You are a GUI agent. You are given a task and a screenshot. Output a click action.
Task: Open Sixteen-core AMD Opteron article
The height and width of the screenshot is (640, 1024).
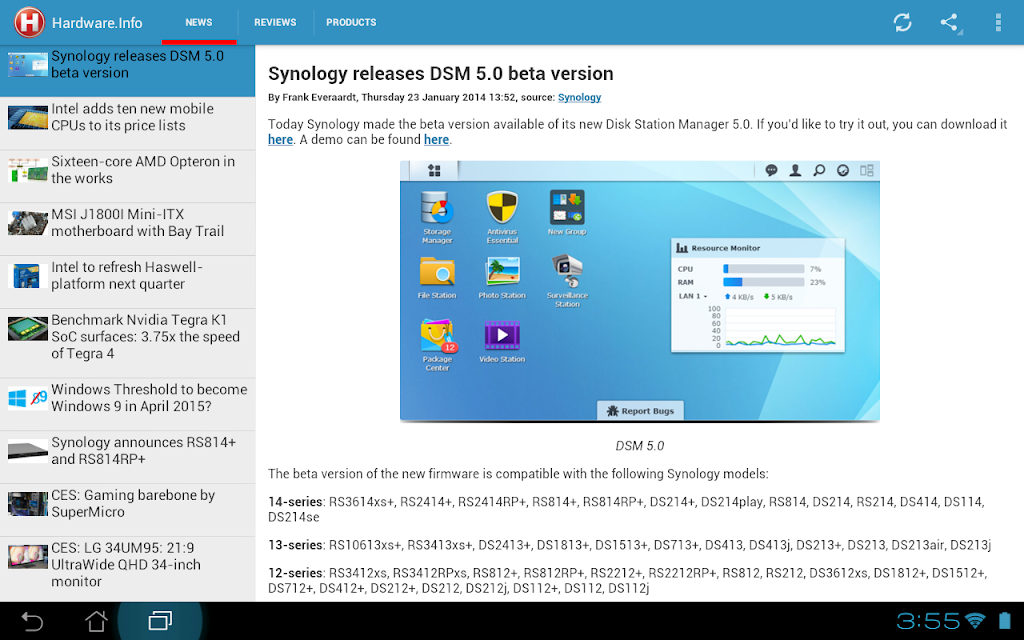pos(127,176)
